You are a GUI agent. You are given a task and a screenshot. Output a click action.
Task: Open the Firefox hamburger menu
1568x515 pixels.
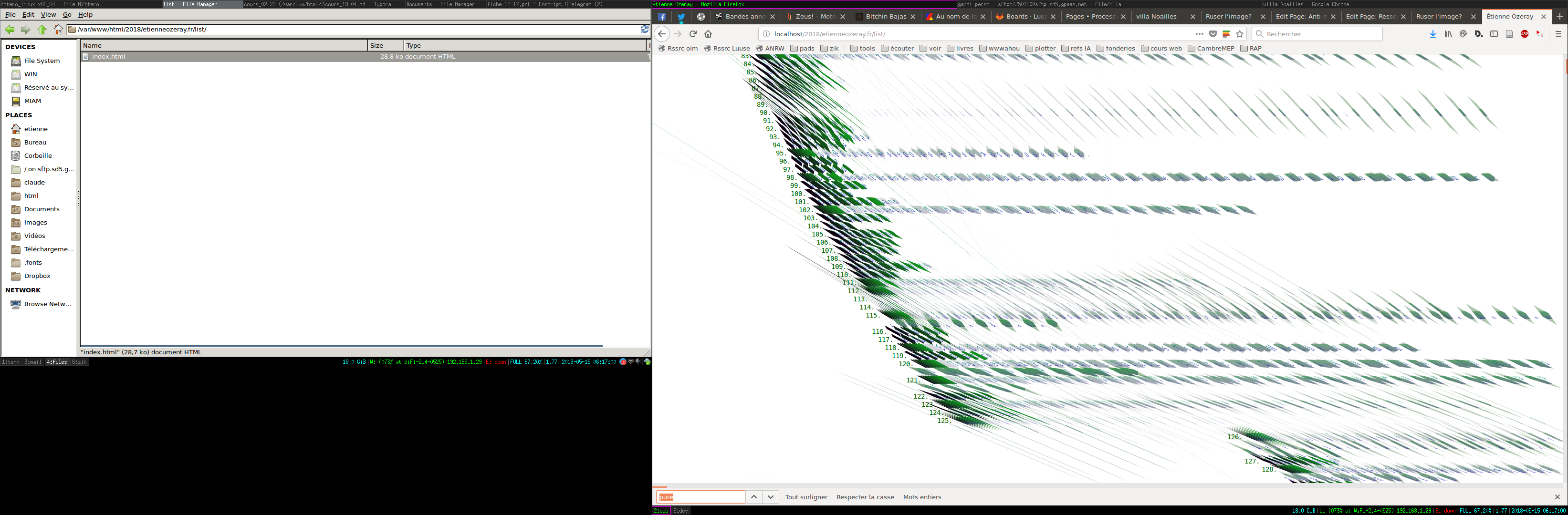click(1558, 34)
